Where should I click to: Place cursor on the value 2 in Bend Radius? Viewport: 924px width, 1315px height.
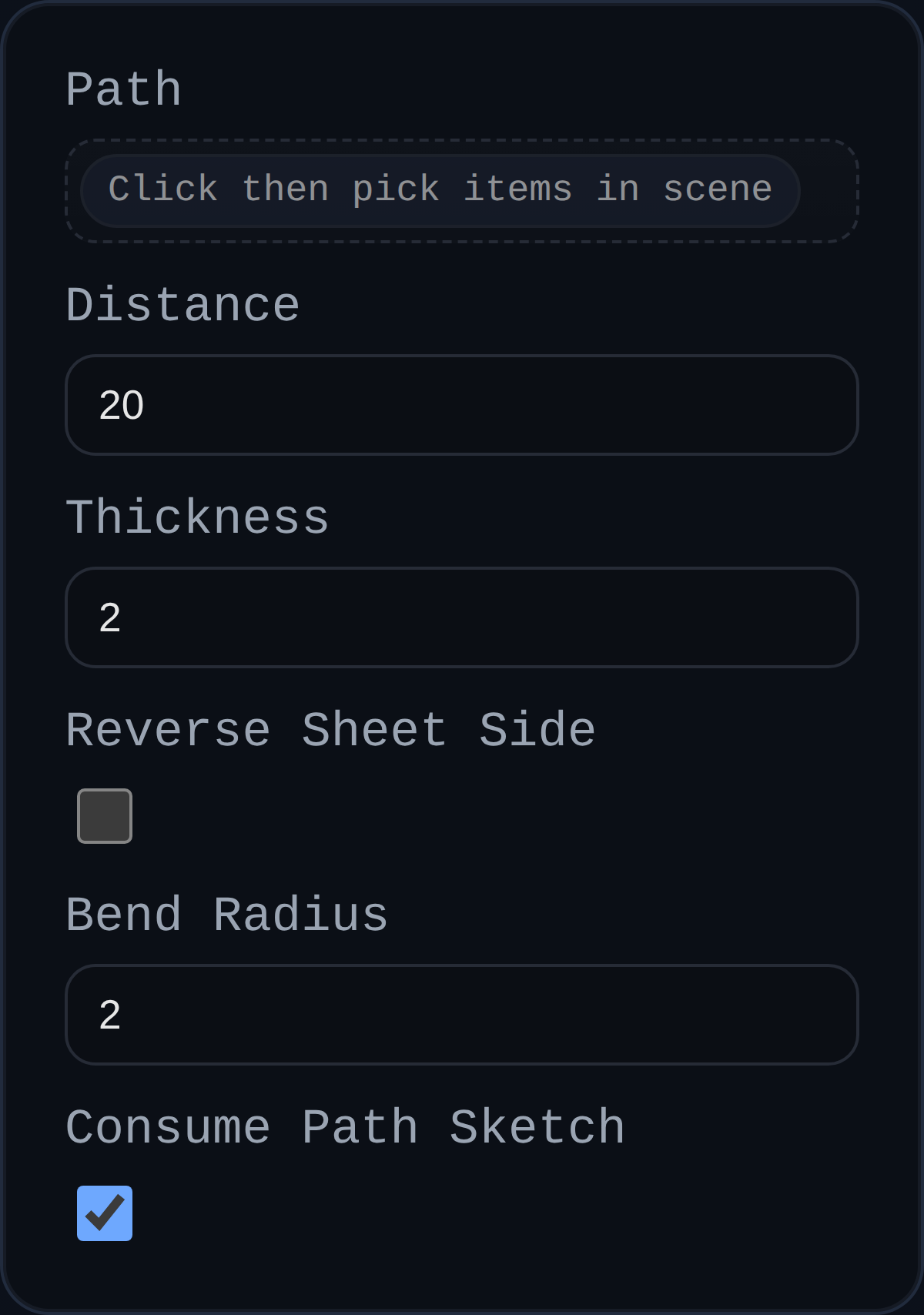(x=110, y=1015)
